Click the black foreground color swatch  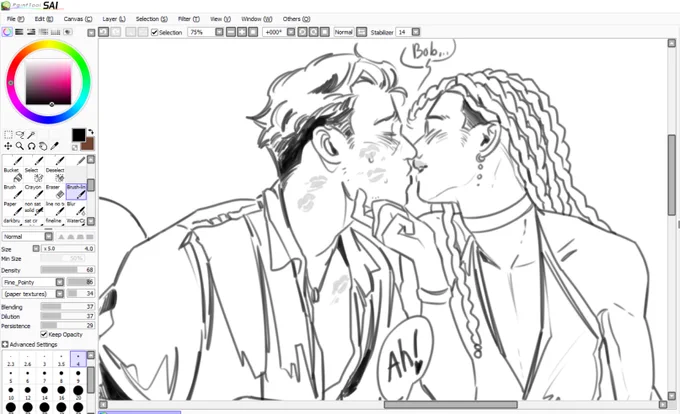[78, 135]
